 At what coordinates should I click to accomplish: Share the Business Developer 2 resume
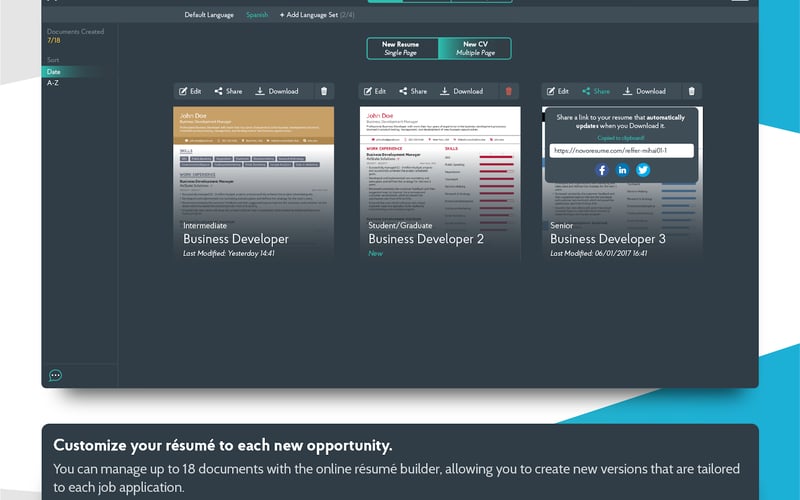[413, 91]
